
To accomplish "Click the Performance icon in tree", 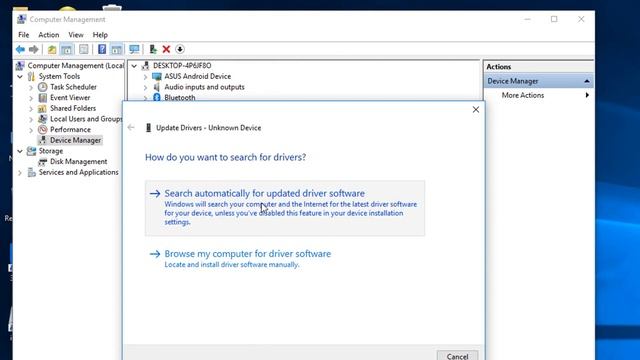I will (42, 129).
